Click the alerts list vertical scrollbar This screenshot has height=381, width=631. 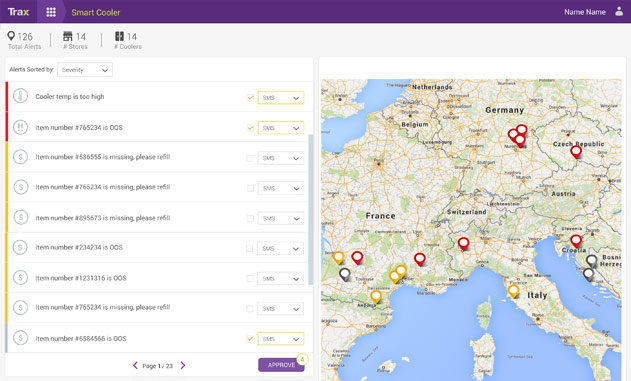coord(311,209)
